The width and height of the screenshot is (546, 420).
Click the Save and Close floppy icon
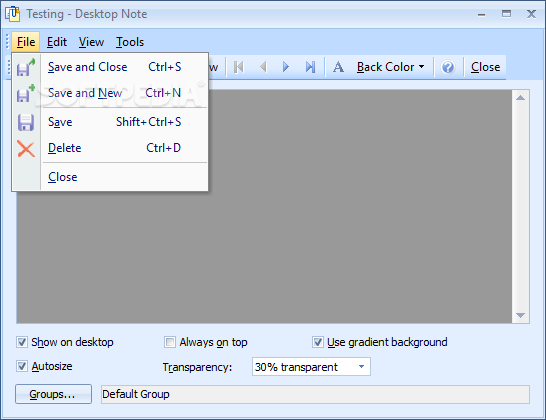click(26, 67)
